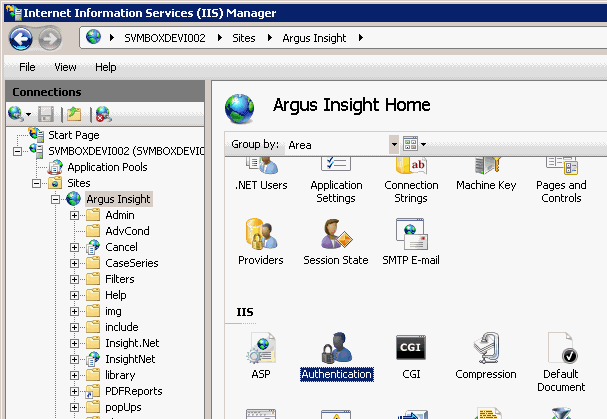Viewport: 607px width, 419px height.
Task: Select the Insight.Net folder in tree
Action: click(132, 343)
